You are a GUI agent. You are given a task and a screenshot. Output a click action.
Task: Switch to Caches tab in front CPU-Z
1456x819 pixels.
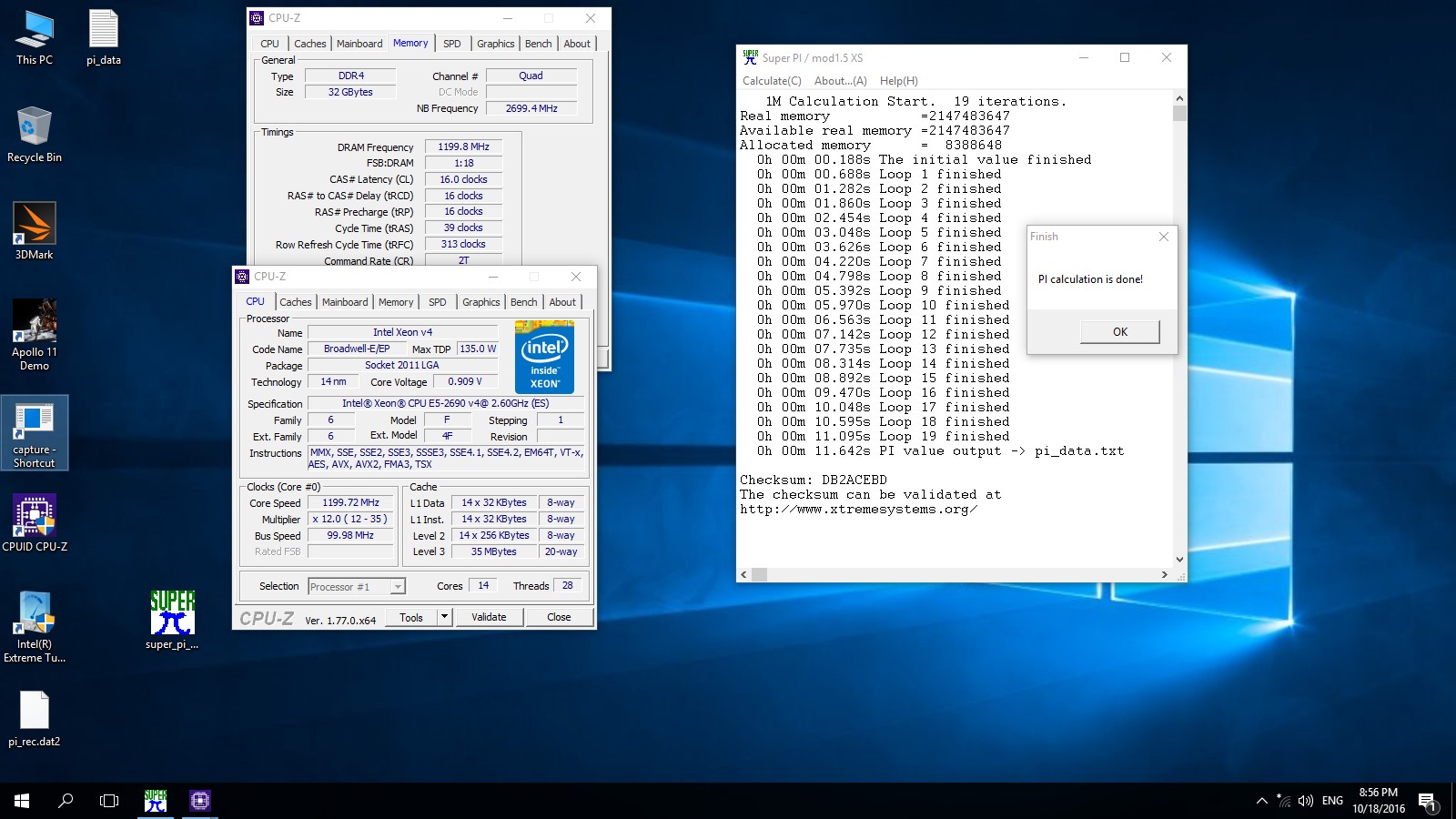[295, 302]
